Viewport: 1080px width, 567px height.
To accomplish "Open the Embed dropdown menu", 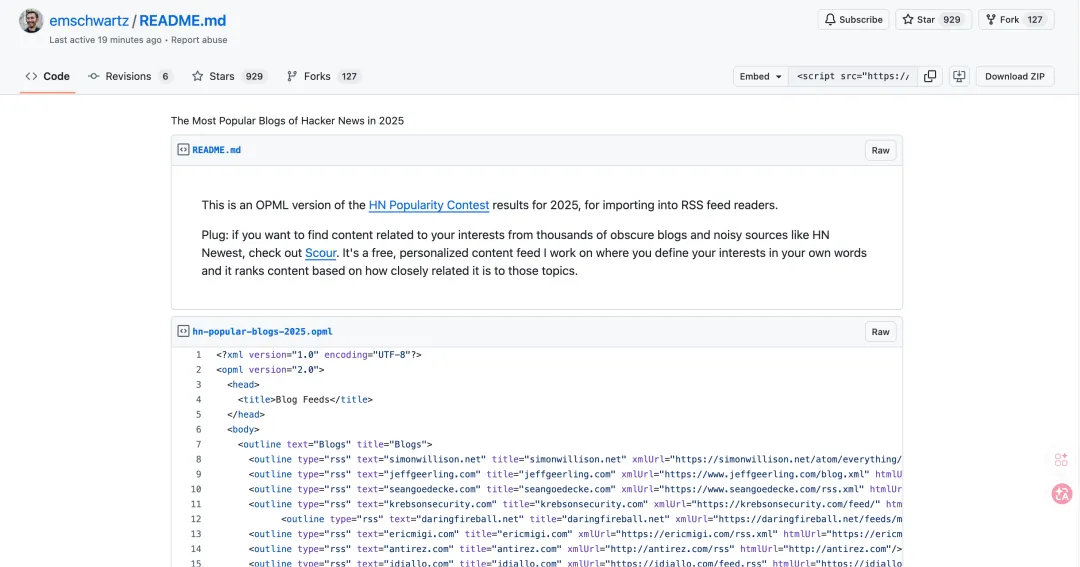I will pos(760,76).
